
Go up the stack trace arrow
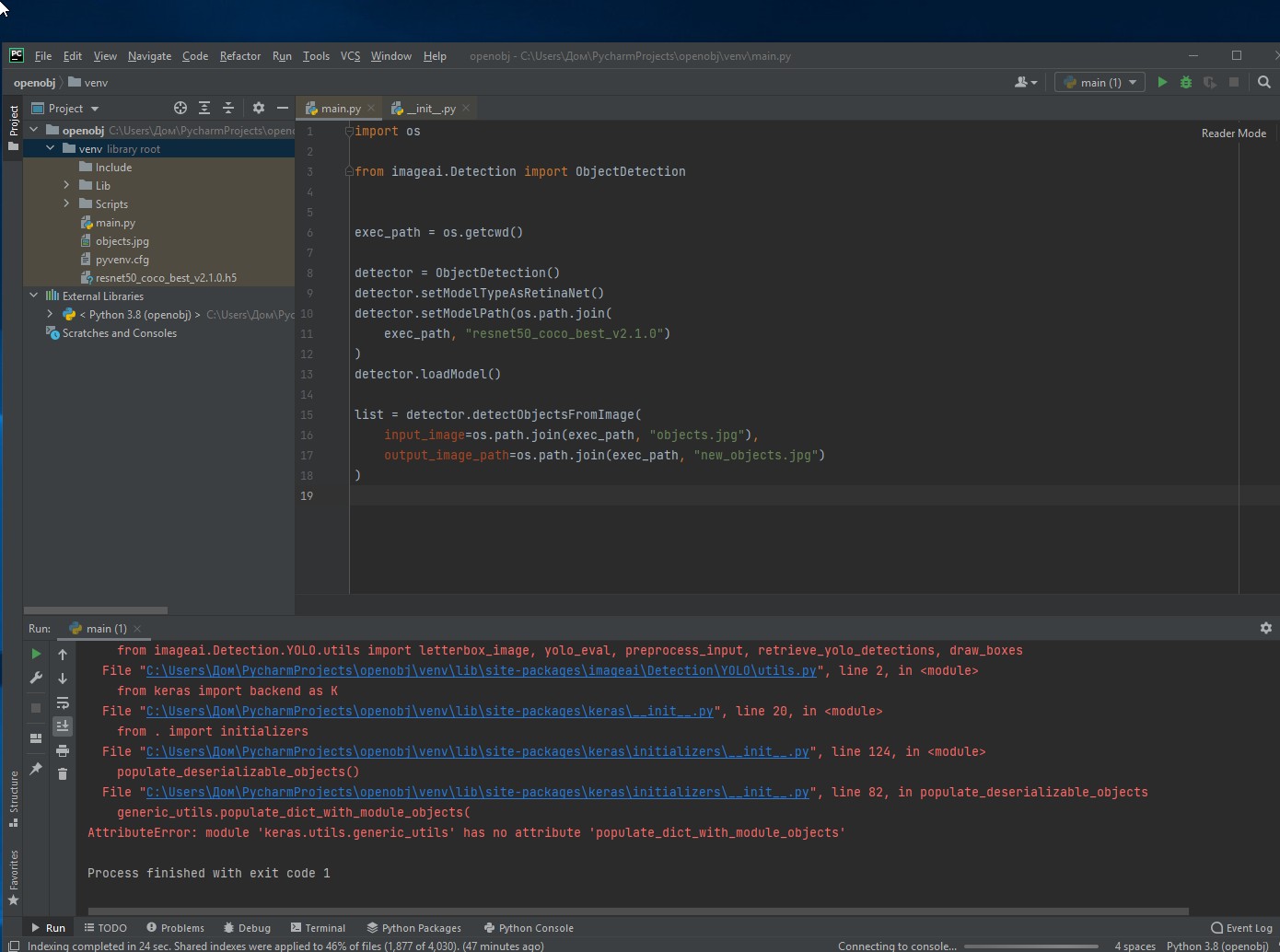(63, 655)
